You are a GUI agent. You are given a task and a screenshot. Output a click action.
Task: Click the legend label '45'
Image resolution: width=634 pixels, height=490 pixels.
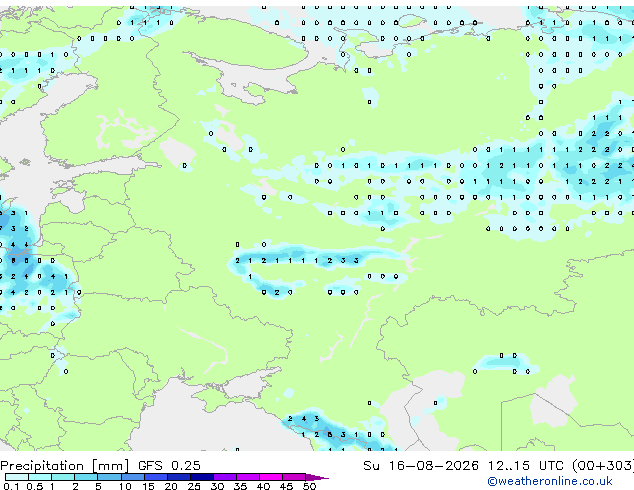tap(286, 486)
